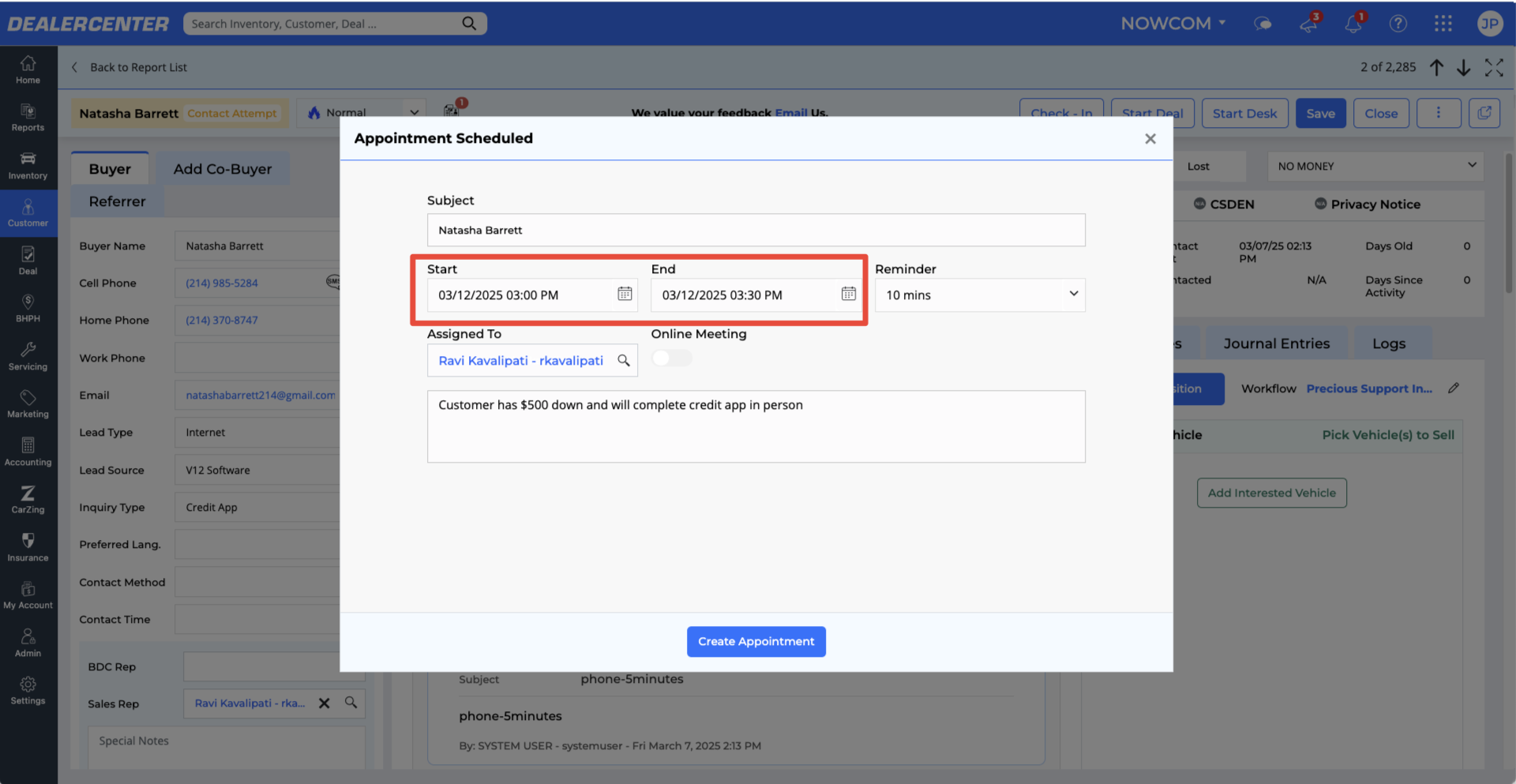Click the search magnifier in the top bar
The image size is (1516, 784).
point(469,23)
